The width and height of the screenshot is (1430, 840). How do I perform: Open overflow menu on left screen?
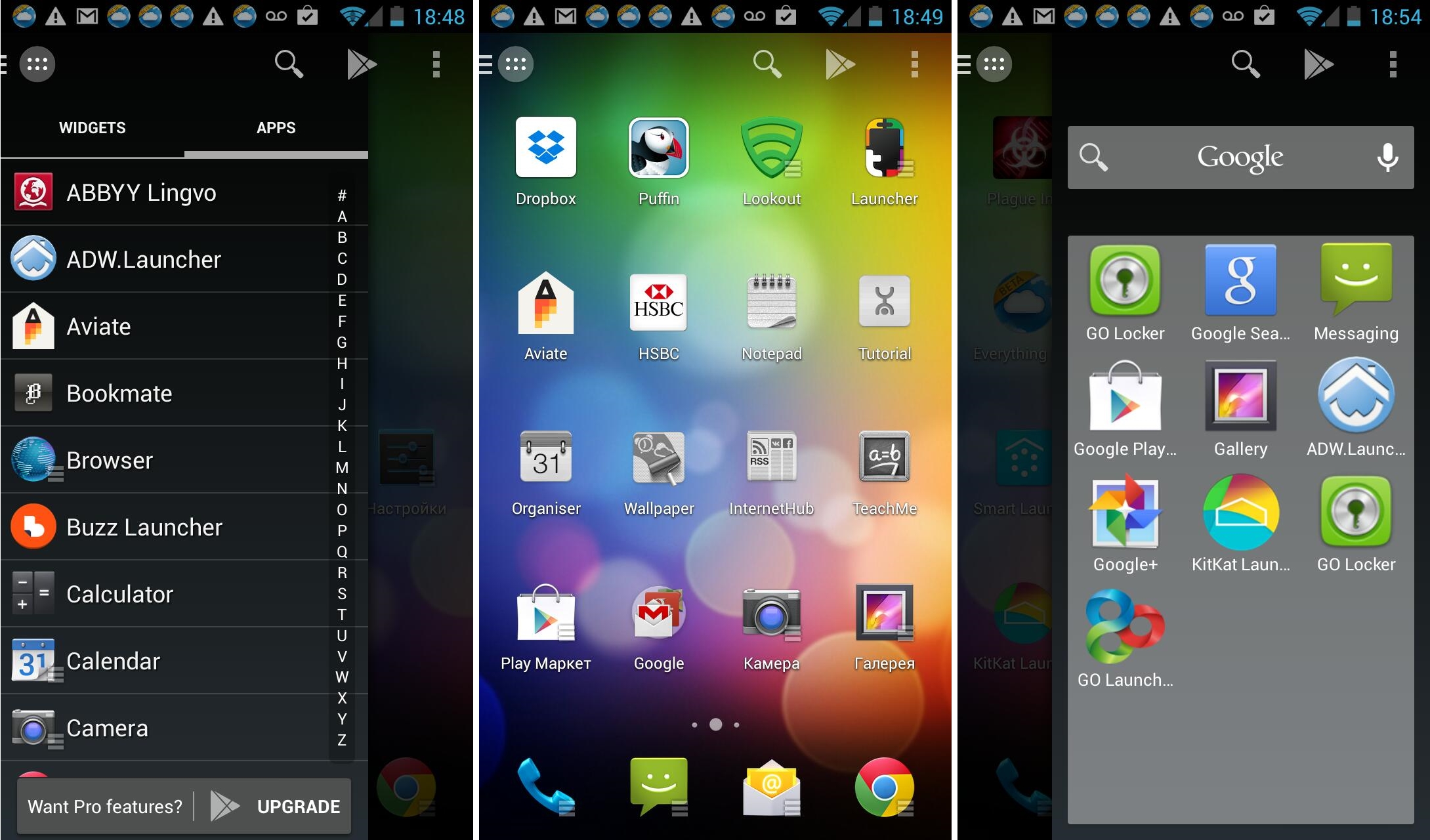[x=436, y=64]
